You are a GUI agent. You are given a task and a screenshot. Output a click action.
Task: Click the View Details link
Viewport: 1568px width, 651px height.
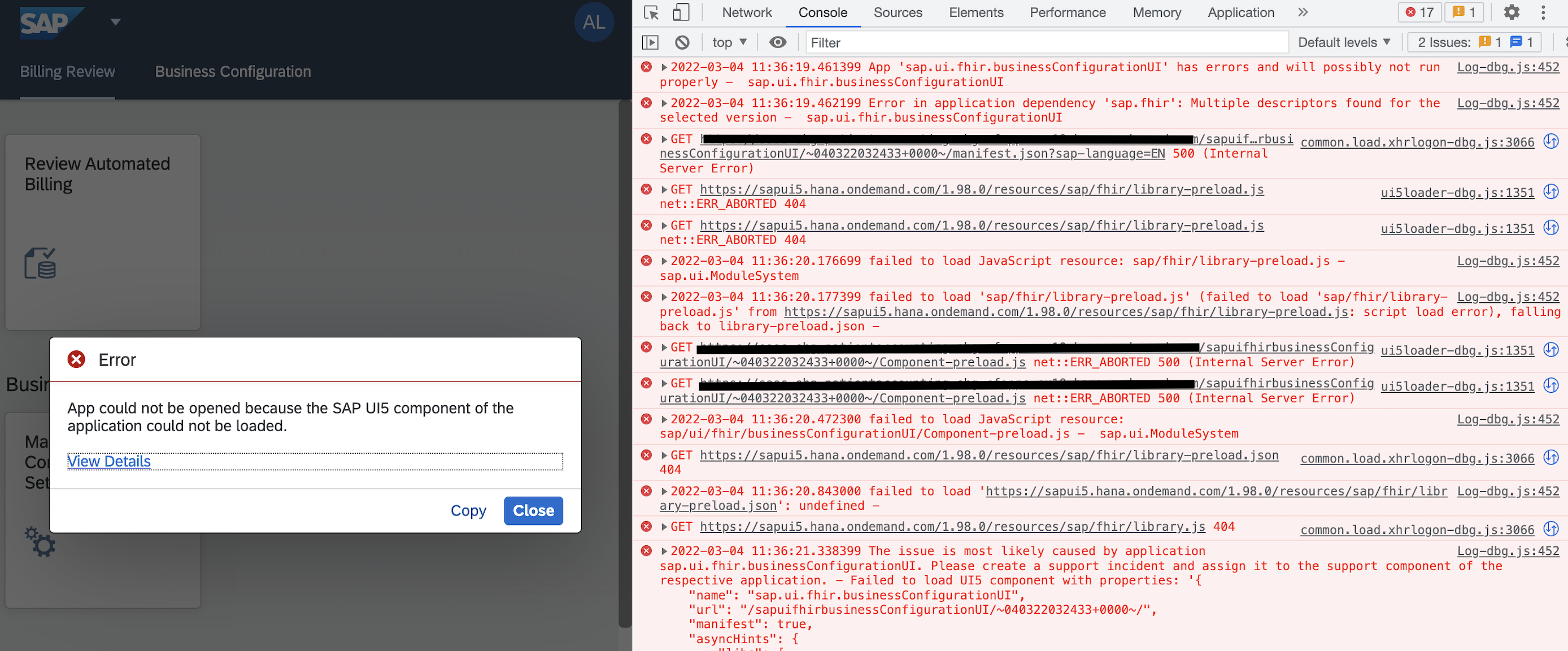tap(109, 461)
